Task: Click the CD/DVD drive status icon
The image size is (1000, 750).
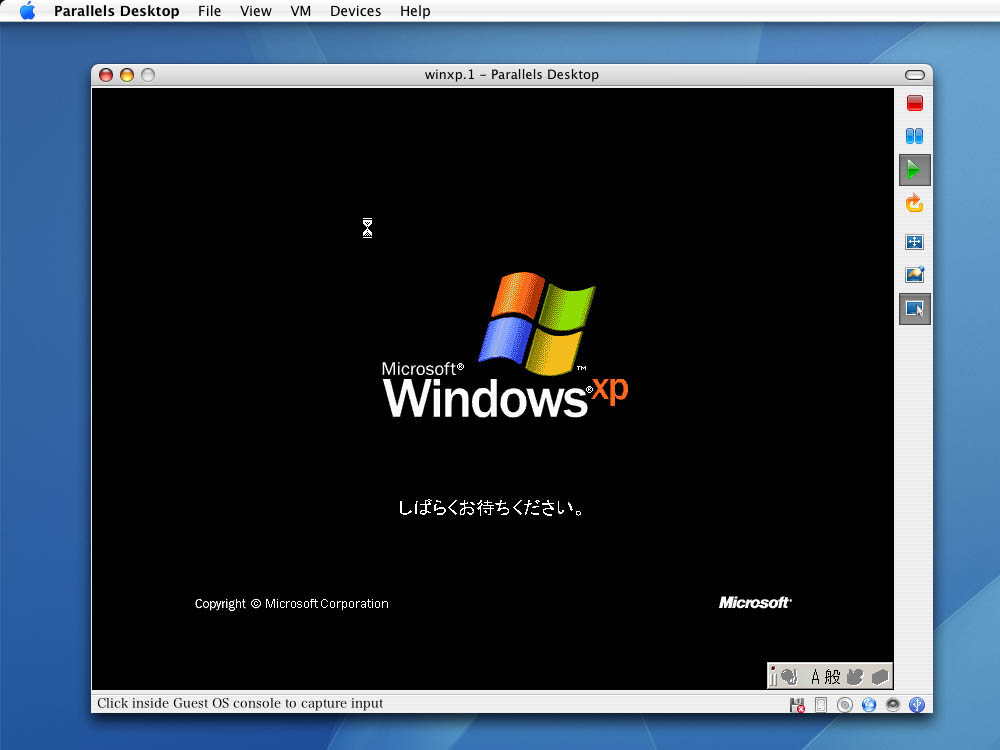Action: pyautogui.click(x=845, y=705)
